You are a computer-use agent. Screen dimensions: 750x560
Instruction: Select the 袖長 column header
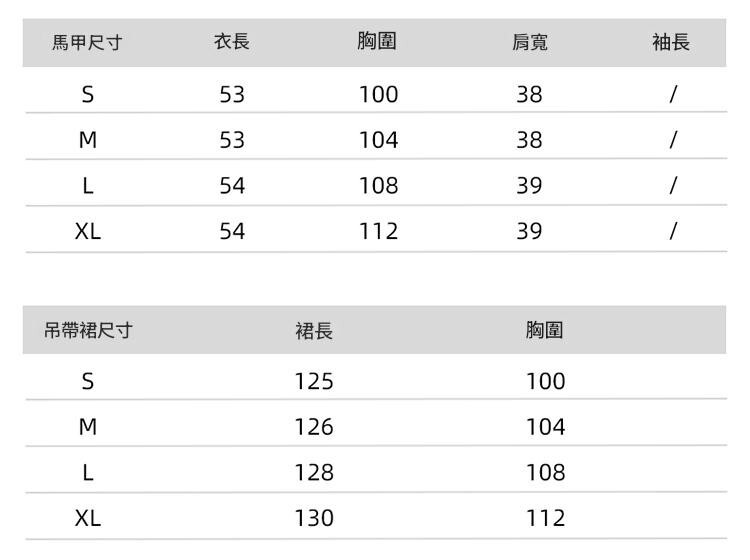point(672,42)
